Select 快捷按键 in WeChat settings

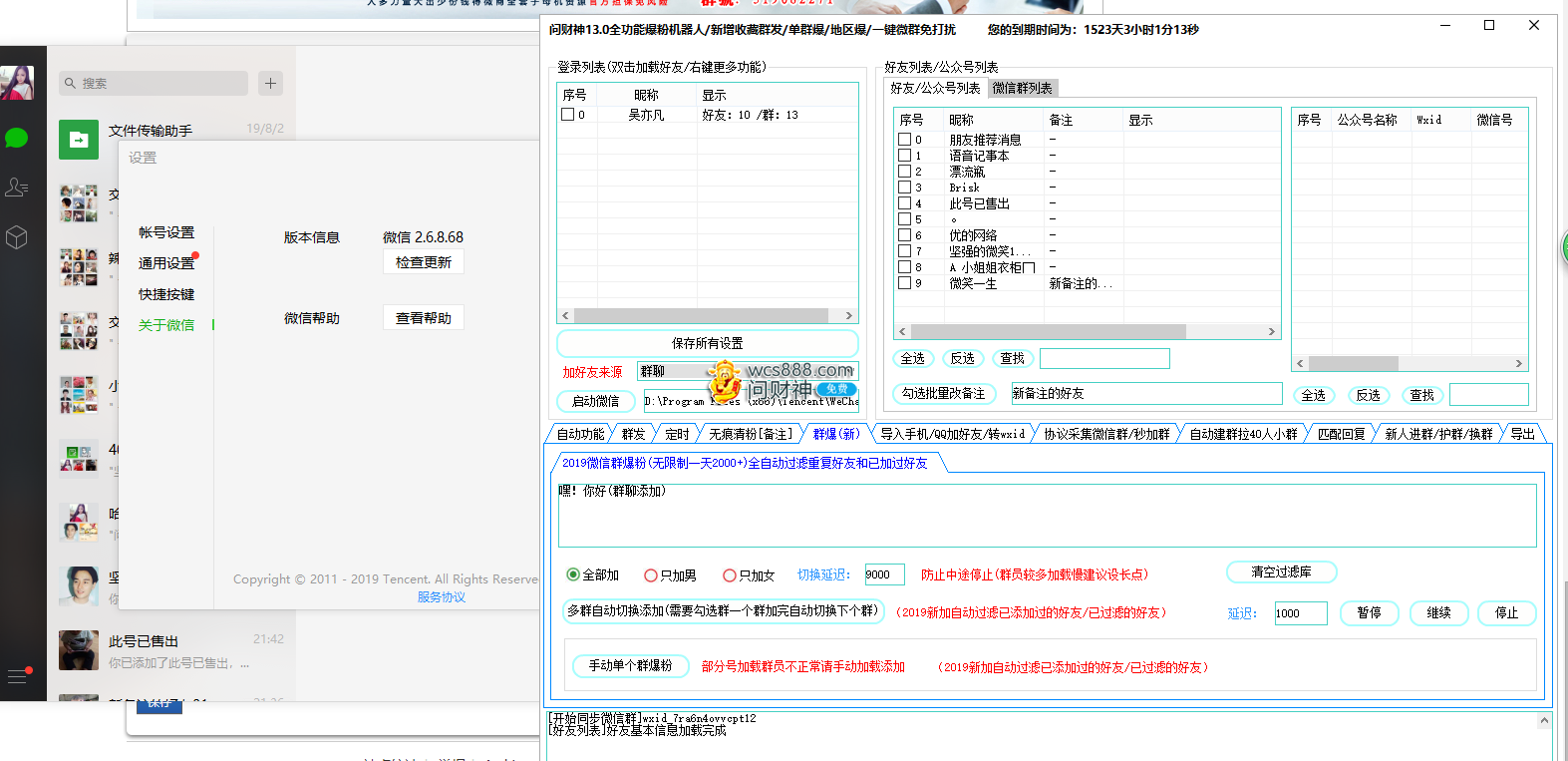click(x=166, y=294)
